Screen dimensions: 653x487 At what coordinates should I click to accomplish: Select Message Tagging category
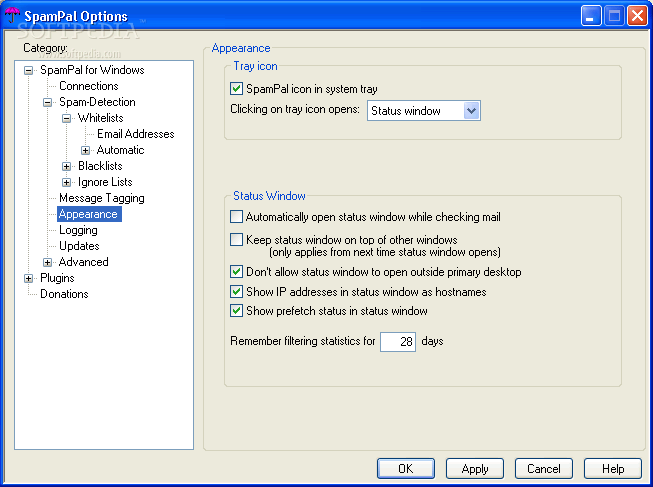102,198
